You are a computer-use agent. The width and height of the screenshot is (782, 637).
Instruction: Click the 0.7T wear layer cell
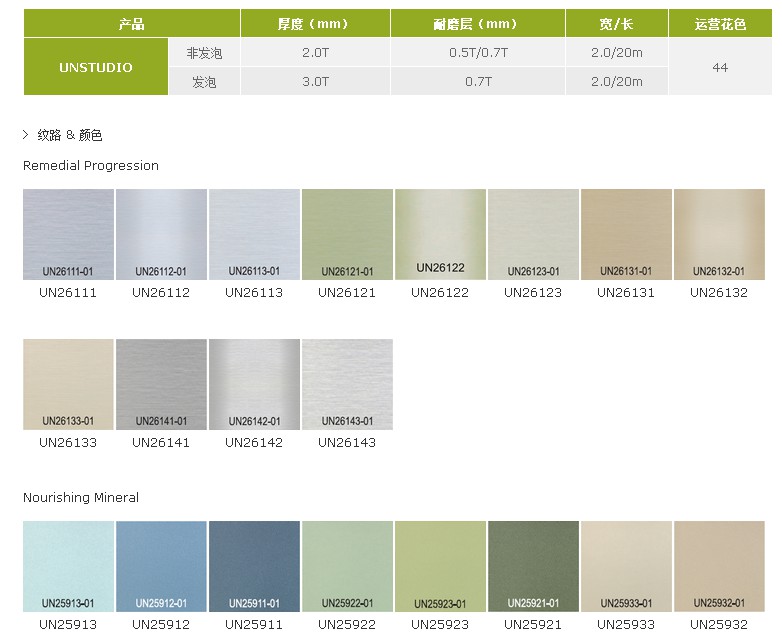pos(478,81)
